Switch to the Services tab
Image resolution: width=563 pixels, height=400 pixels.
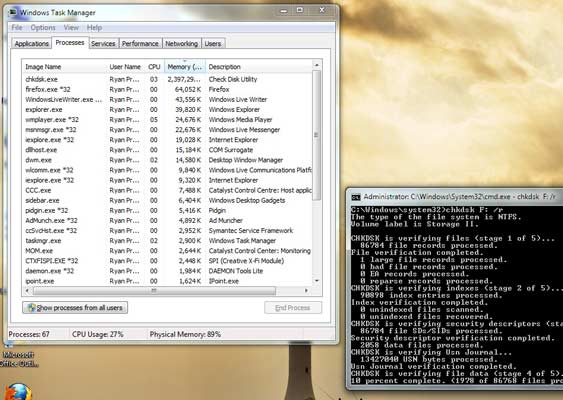click(103, 43)
